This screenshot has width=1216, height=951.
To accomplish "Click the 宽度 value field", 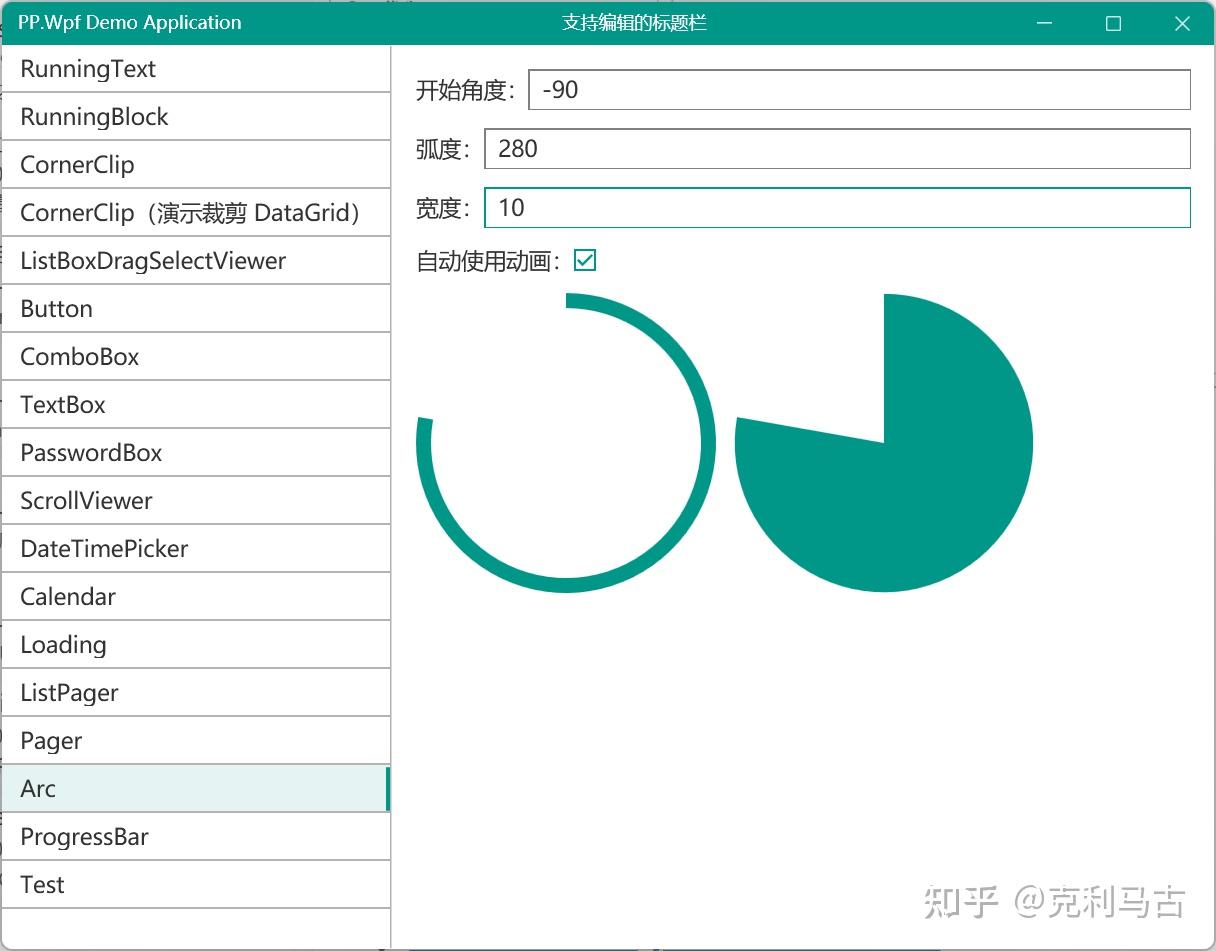I will [x=837, y=207].
